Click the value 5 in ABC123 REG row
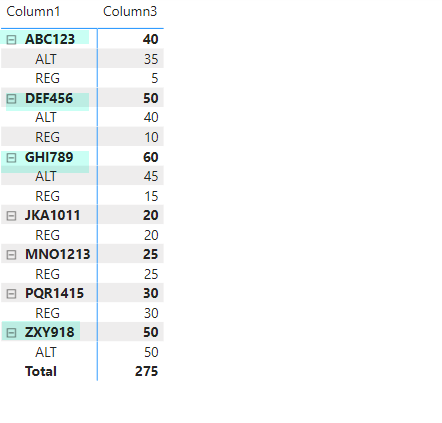442x423 pixels. pos(155,79)
